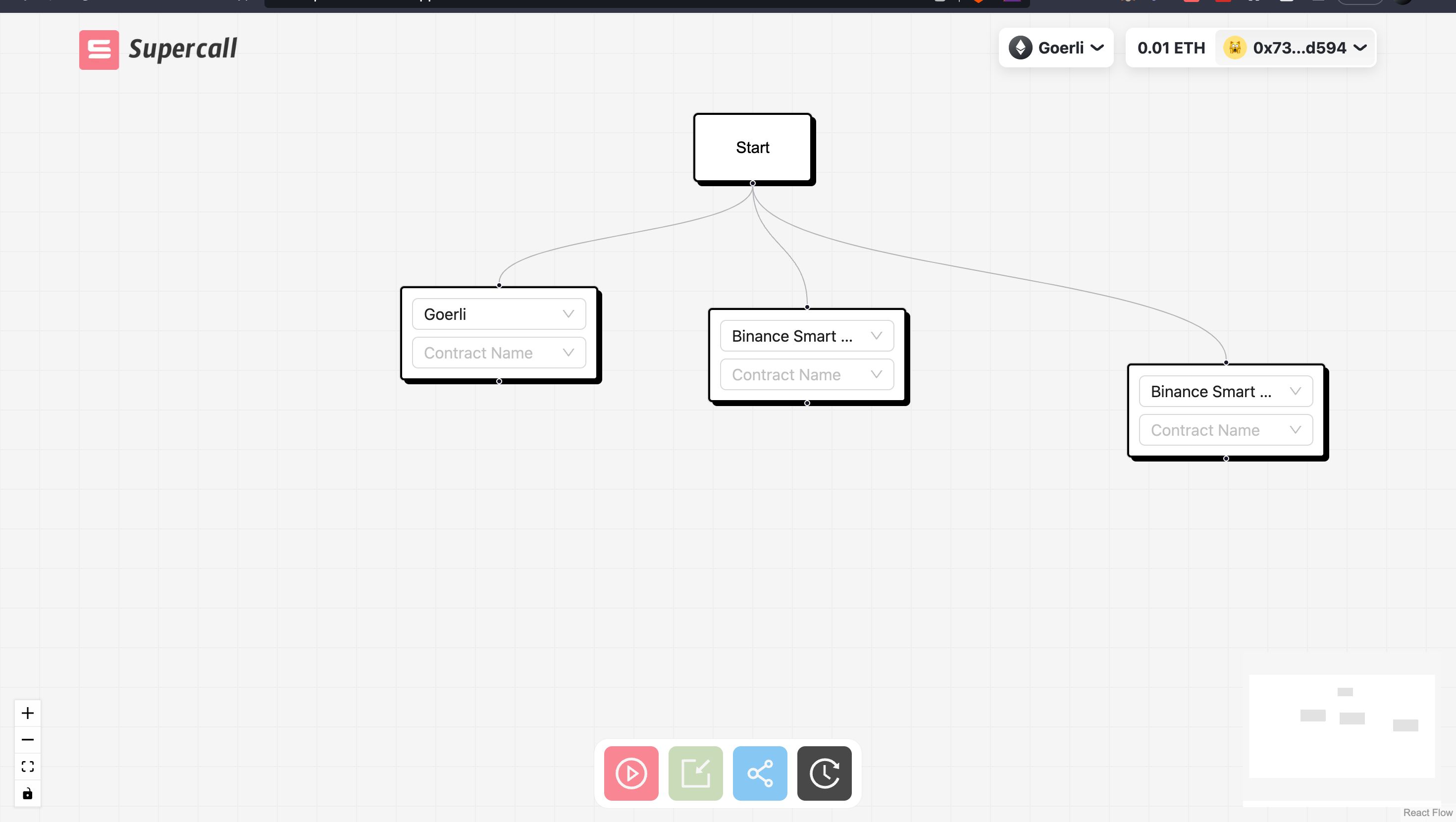1456x822 pixels.
Task: Select the Schedule/Clock icon
Action: [x=824, y=772]
